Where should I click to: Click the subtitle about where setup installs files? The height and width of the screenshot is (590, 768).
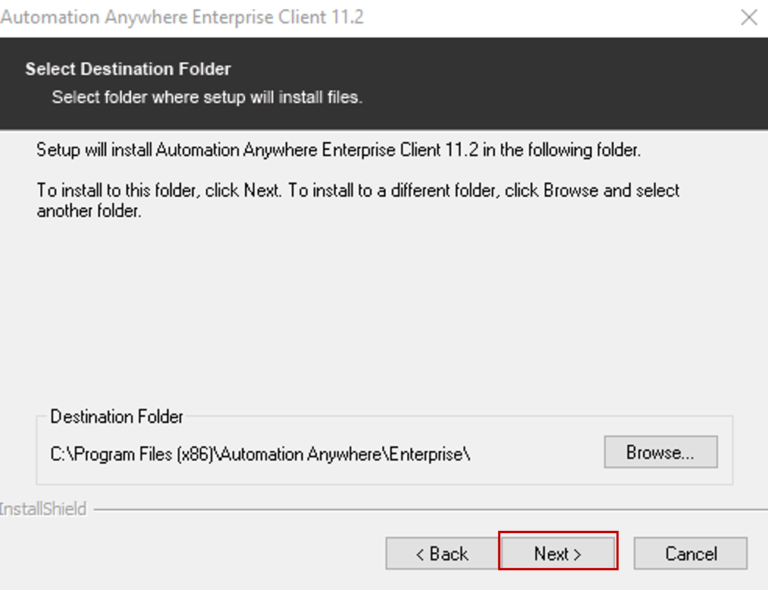(206, 97)
